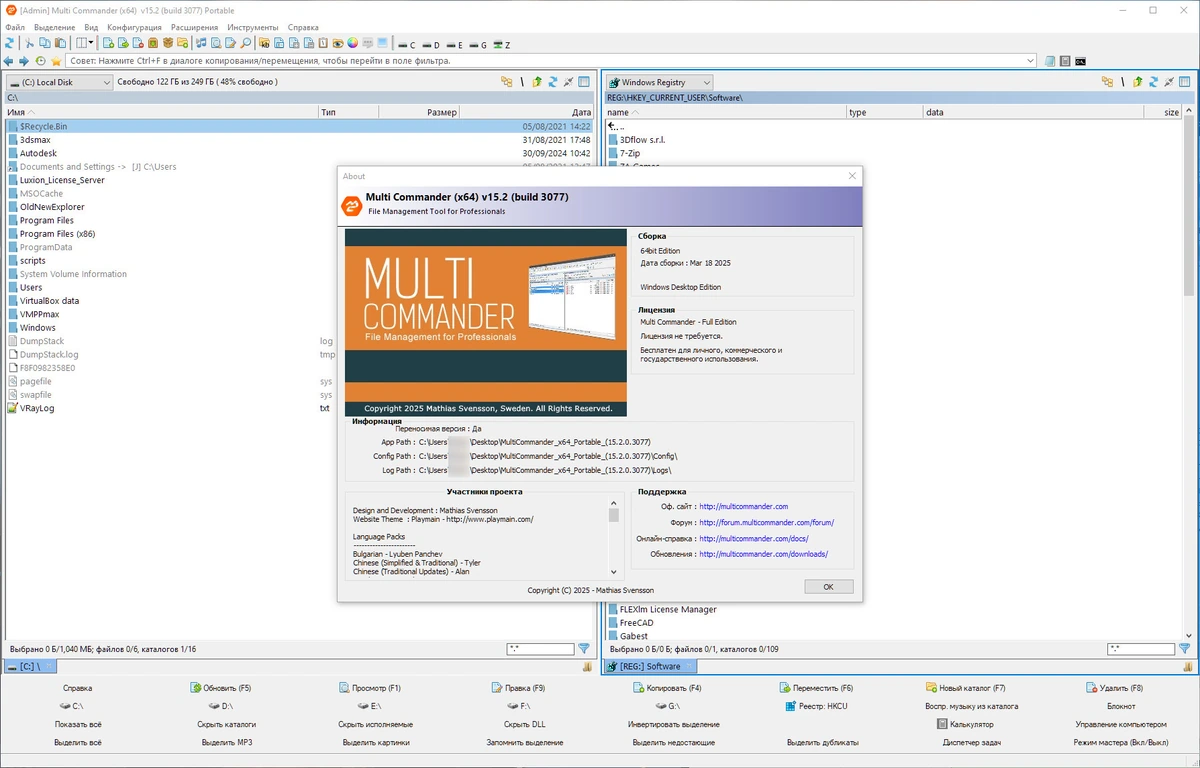Sort left panel by Имя column
This screenshot has height=768, width=1200.
(160, 112)
